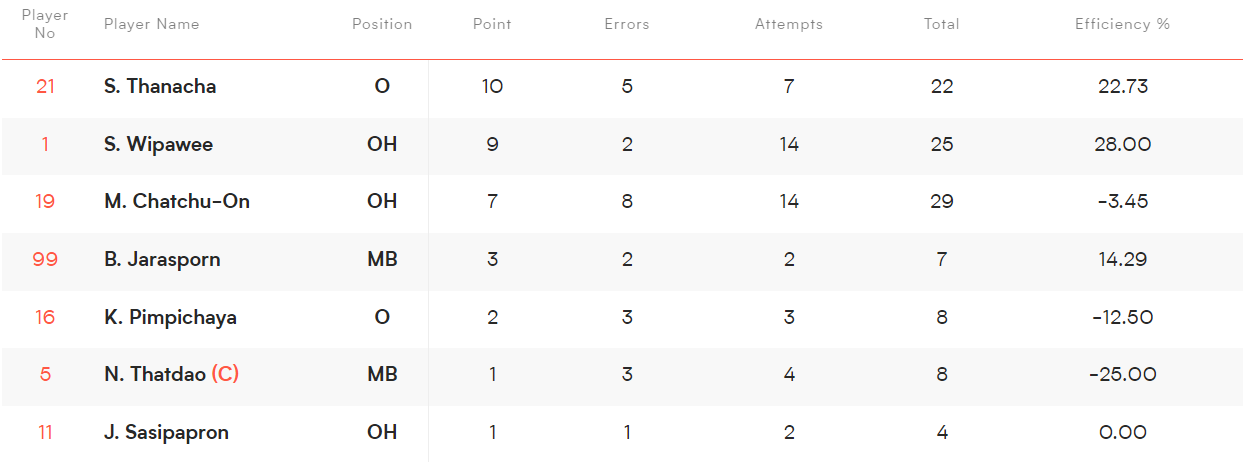Click the -25.00 efficiency cell
Viewport: 1243px width, 462px height.
(1123, 374)
